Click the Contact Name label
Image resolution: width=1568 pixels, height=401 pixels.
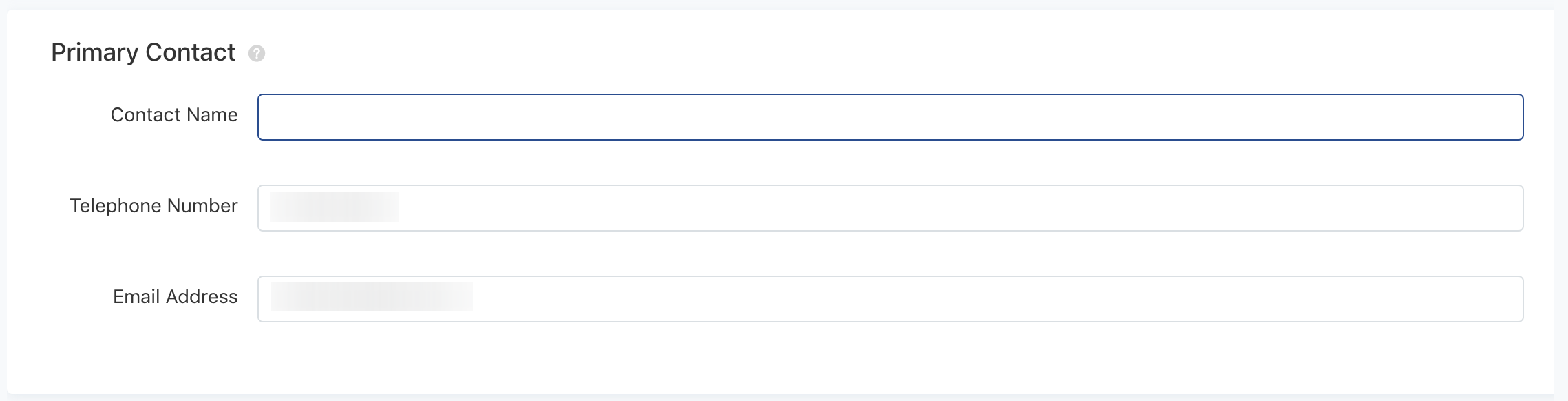174,115
